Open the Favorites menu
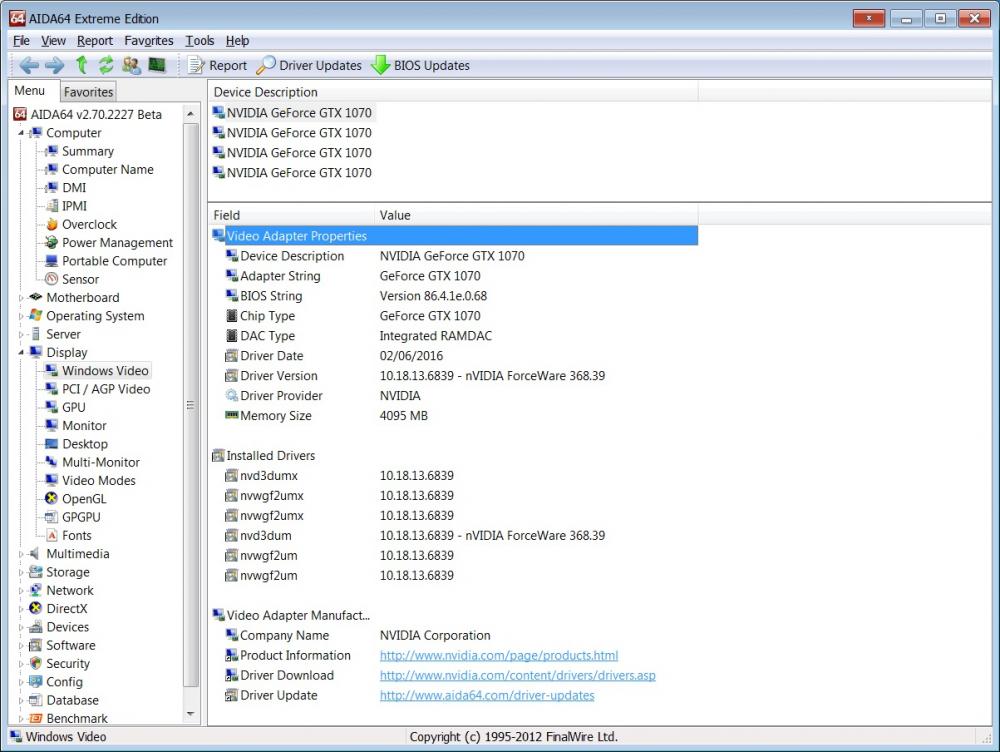 point(149,41)
